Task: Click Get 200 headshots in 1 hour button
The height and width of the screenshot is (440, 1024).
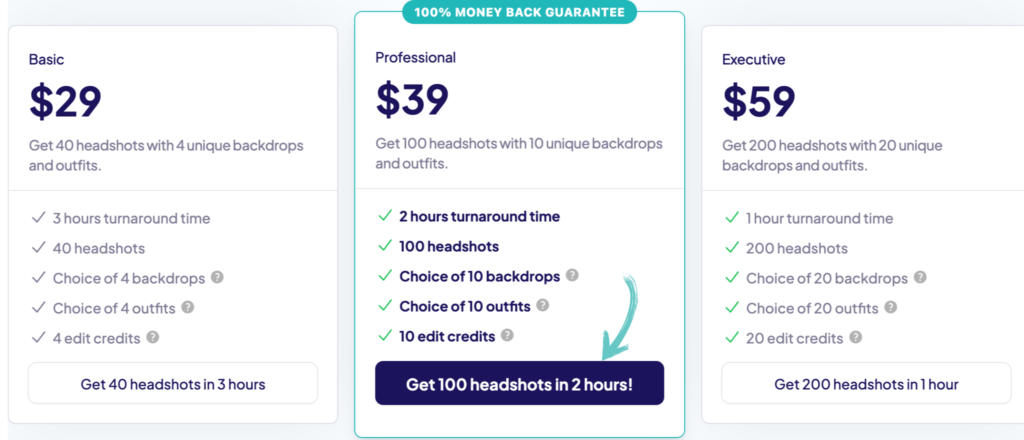Action: click(866, 384)
